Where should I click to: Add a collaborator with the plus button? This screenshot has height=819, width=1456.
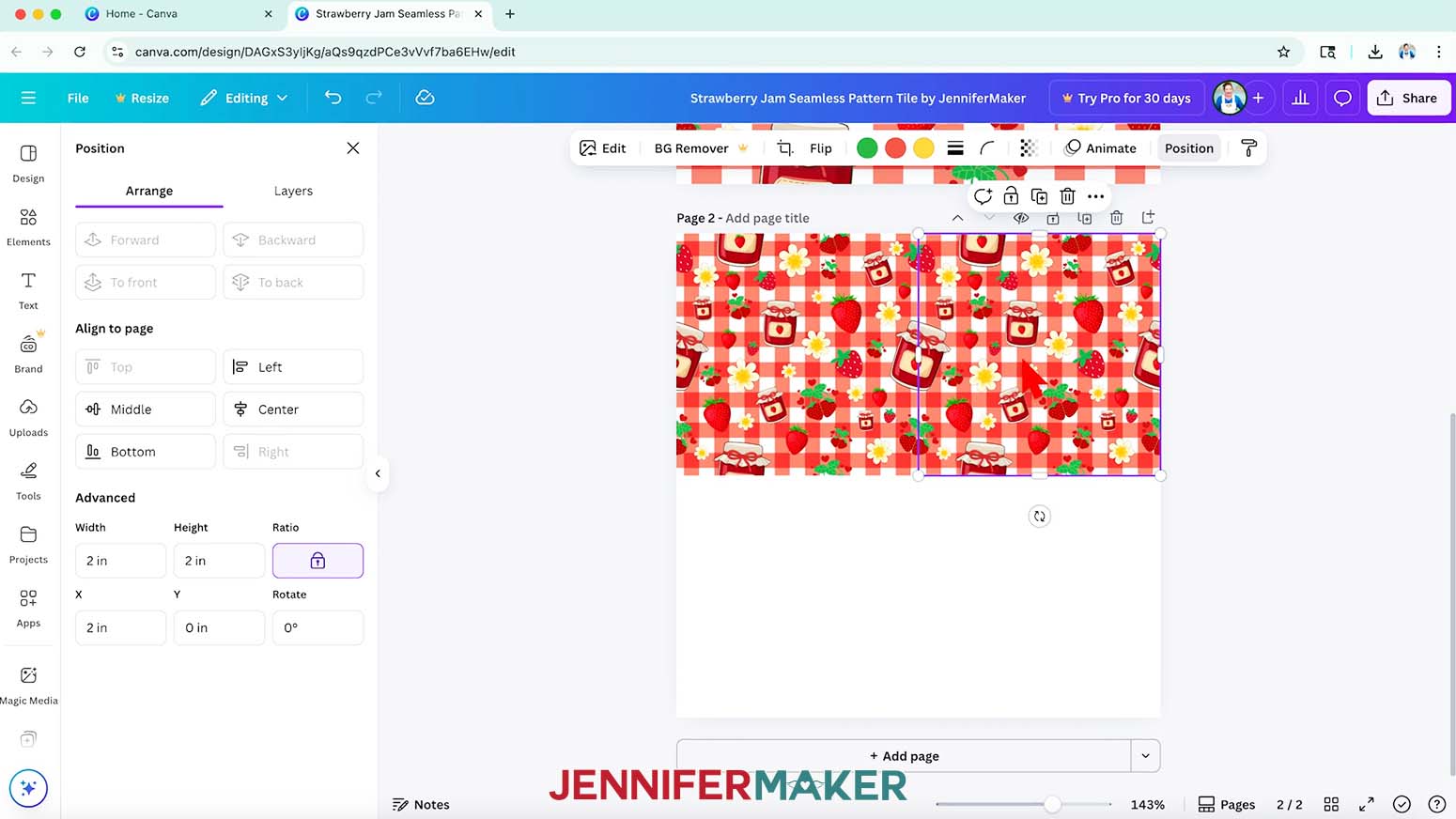point(1258,98)
